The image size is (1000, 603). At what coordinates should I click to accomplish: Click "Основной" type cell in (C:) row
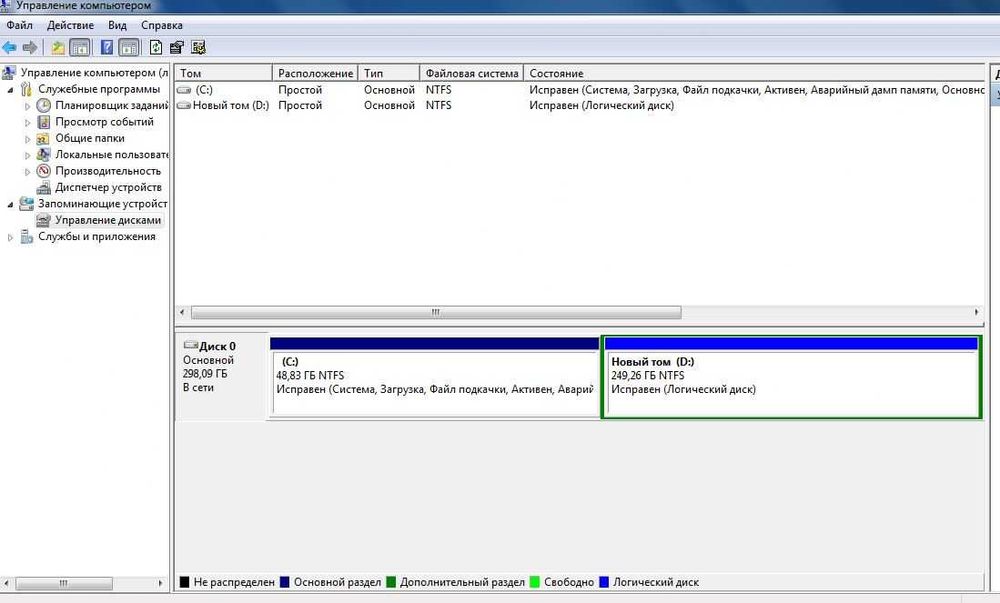click(x=389, y=90)
